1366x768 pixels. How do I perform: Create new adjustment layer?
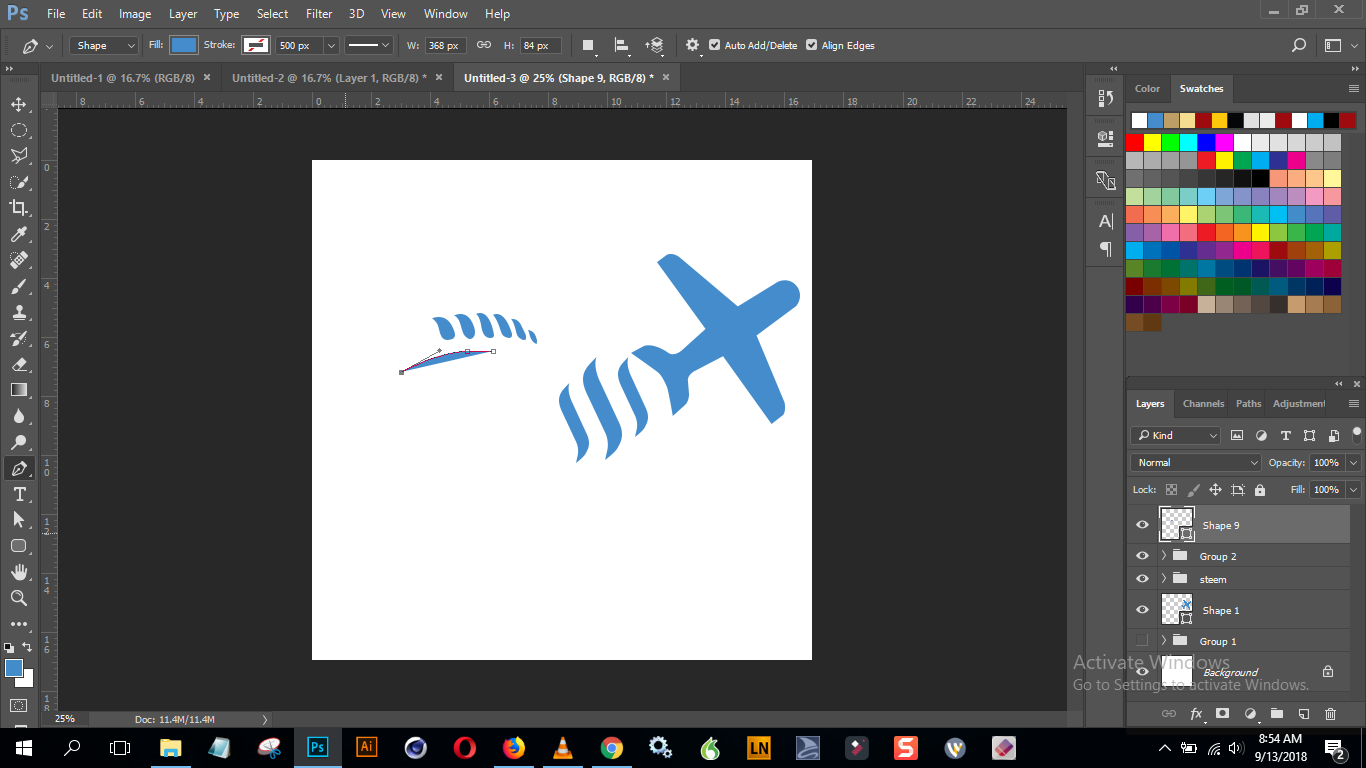pyautogui.click(x=1249, y=714)
